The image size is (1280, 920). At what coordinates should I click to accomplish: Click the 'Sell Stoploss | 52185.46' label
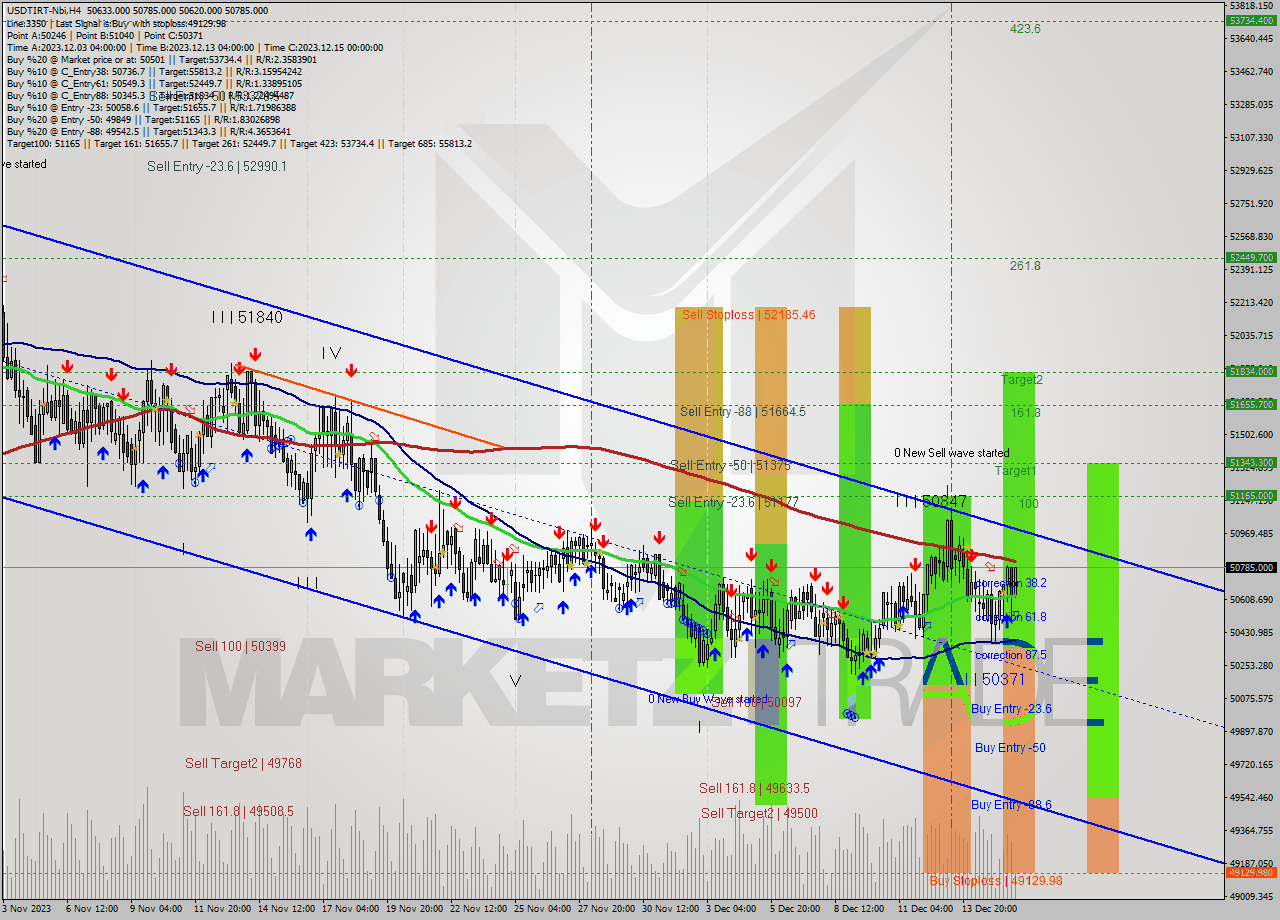(748, 314)
